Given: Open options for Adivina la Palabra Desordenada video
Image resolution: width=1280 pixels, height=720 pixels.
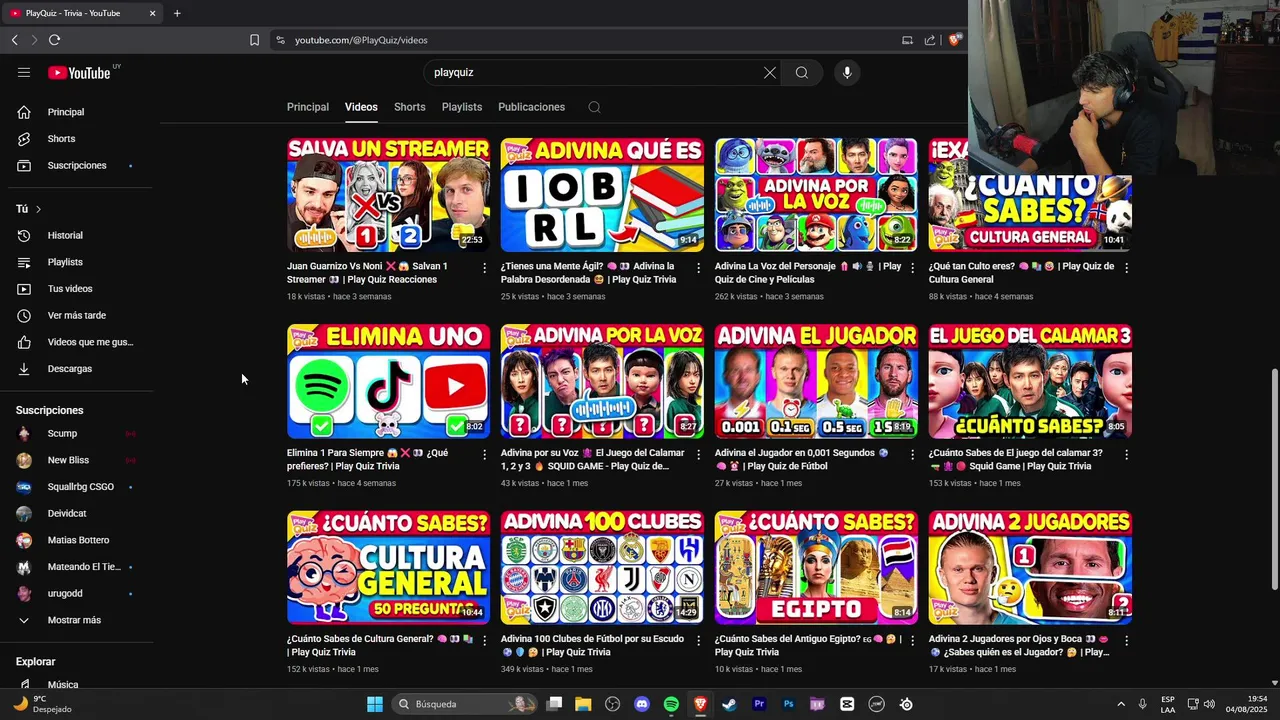Looking at the screenshot, I should coord(698,268).
